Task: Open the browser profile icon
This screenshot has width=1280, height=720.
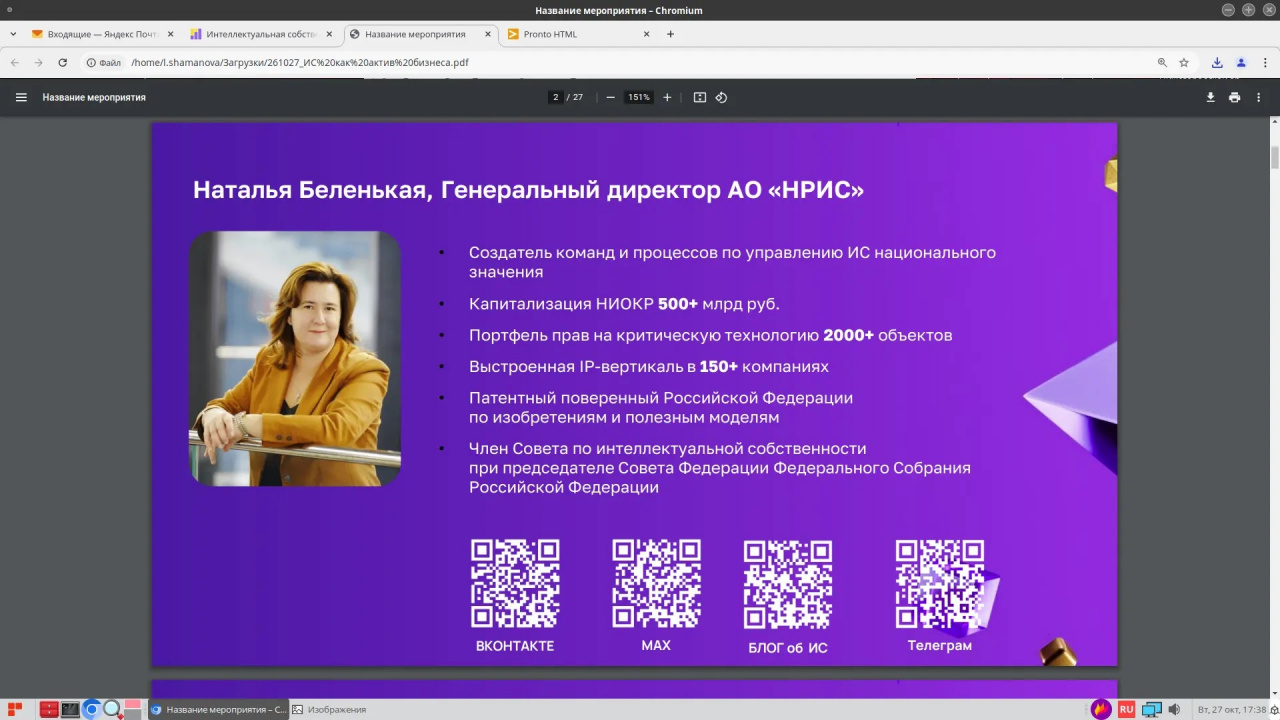Action: [x=1241, y=62]
